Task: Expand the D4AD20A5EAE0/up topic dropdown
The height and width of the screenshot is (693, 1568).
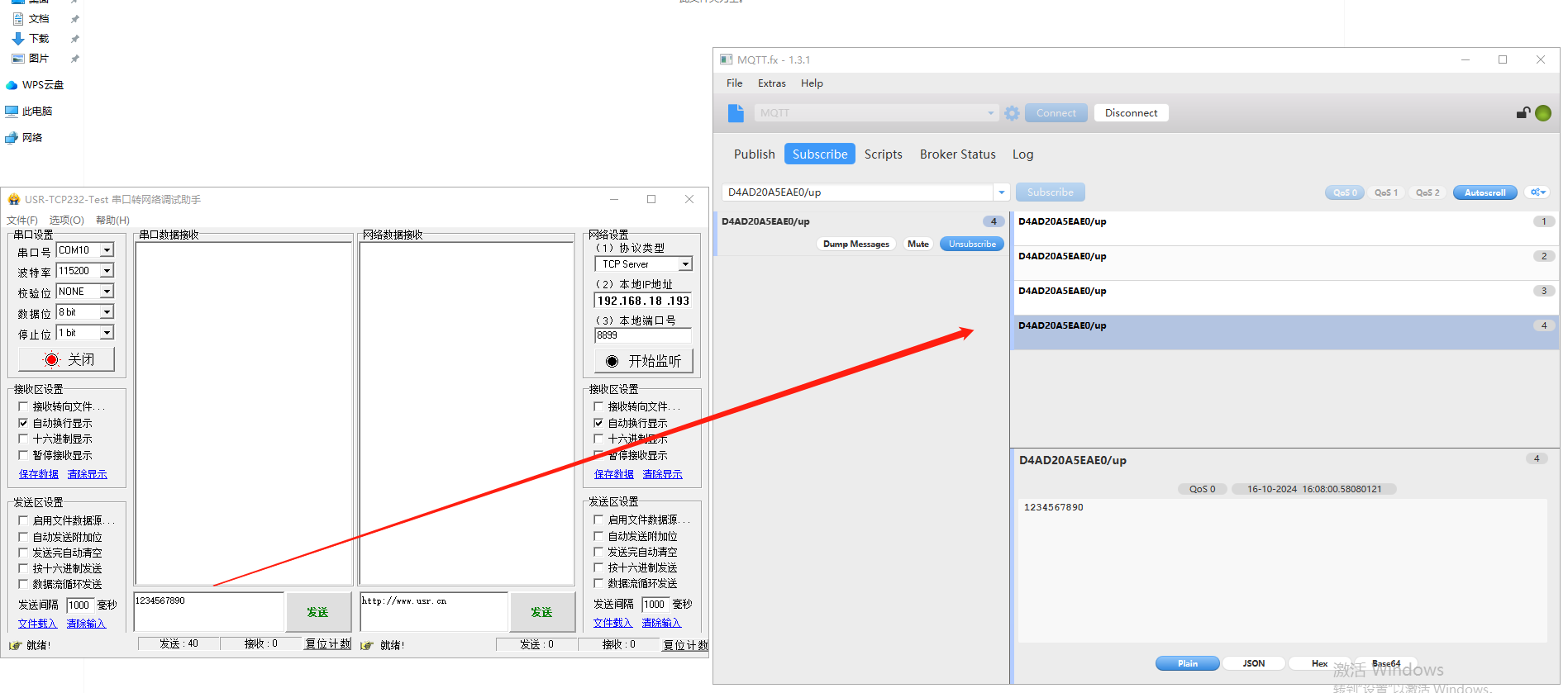Action: [x=1002, y=192]
